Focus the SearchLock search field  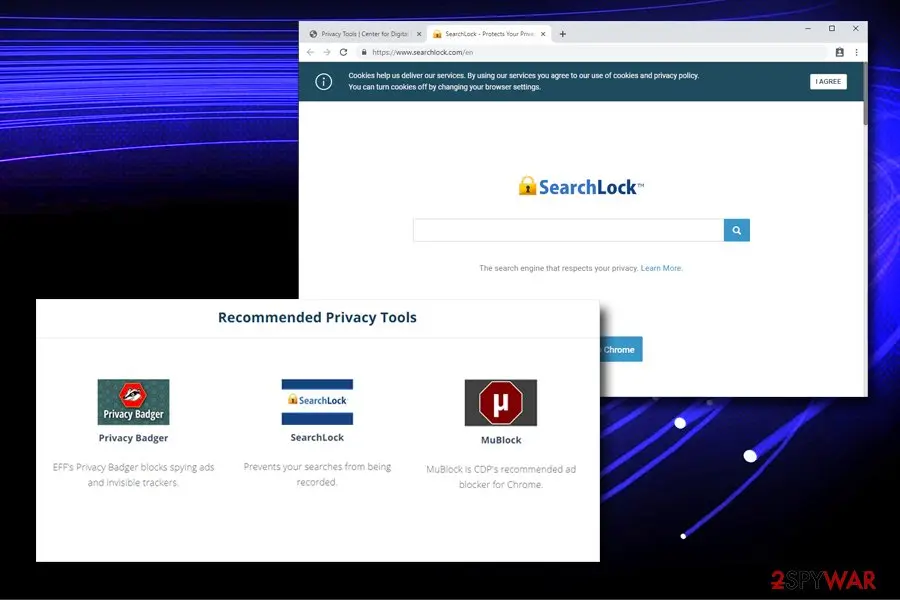coord(568,230)
